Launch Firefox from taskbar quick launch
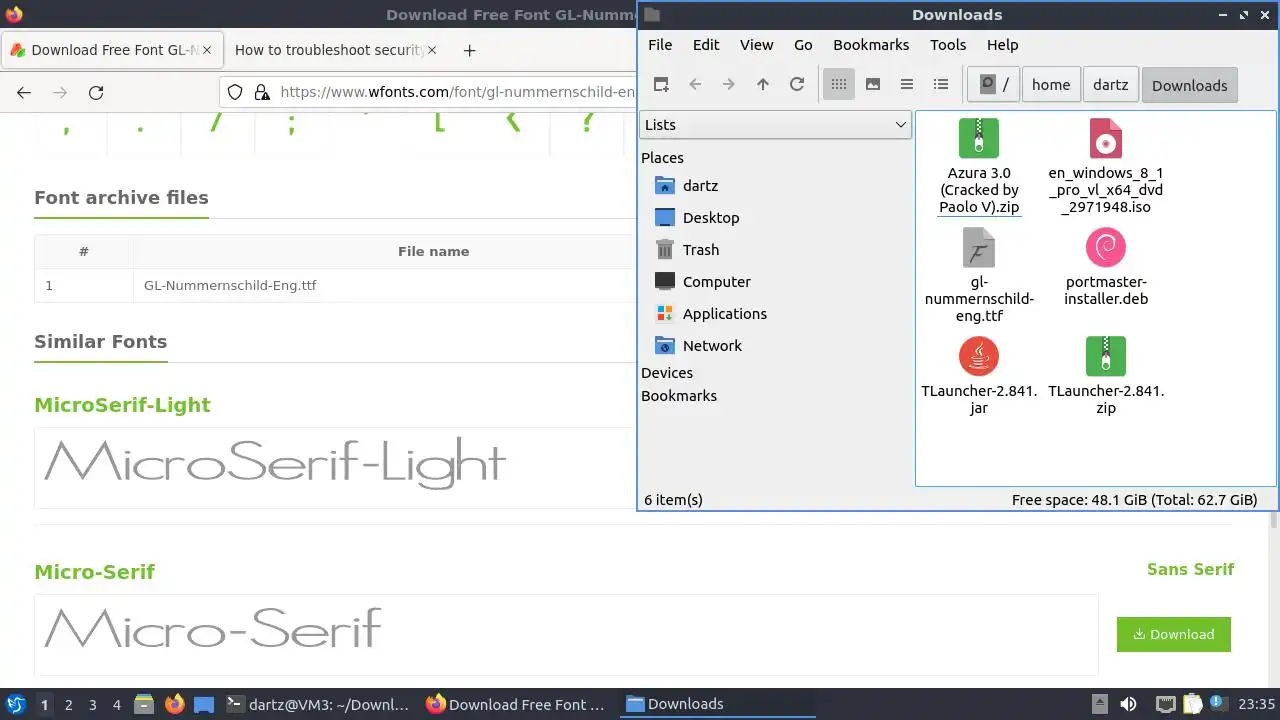This screenshot has height=720, width=1280. 174,704
